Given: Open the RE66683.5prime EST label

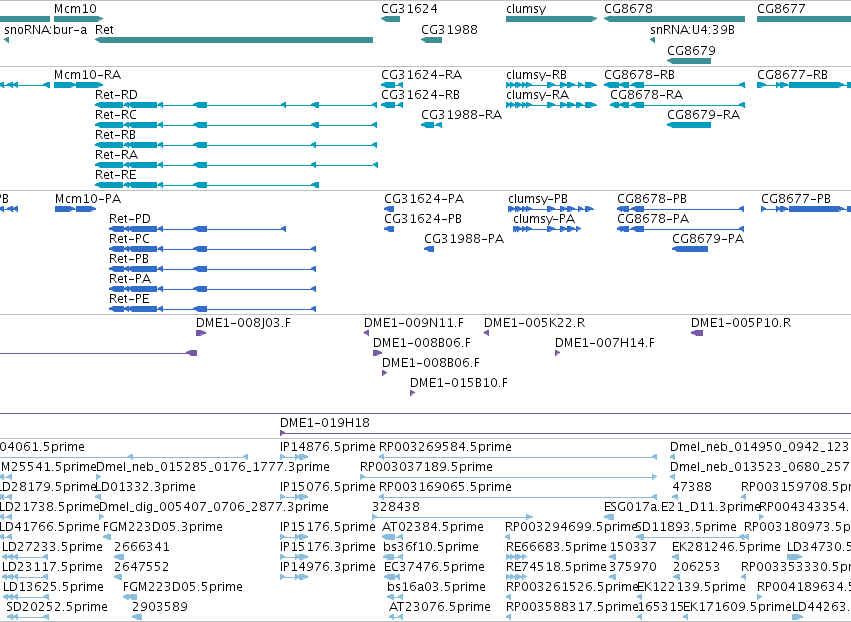Looking at the screenshot, I should (556, 547).
